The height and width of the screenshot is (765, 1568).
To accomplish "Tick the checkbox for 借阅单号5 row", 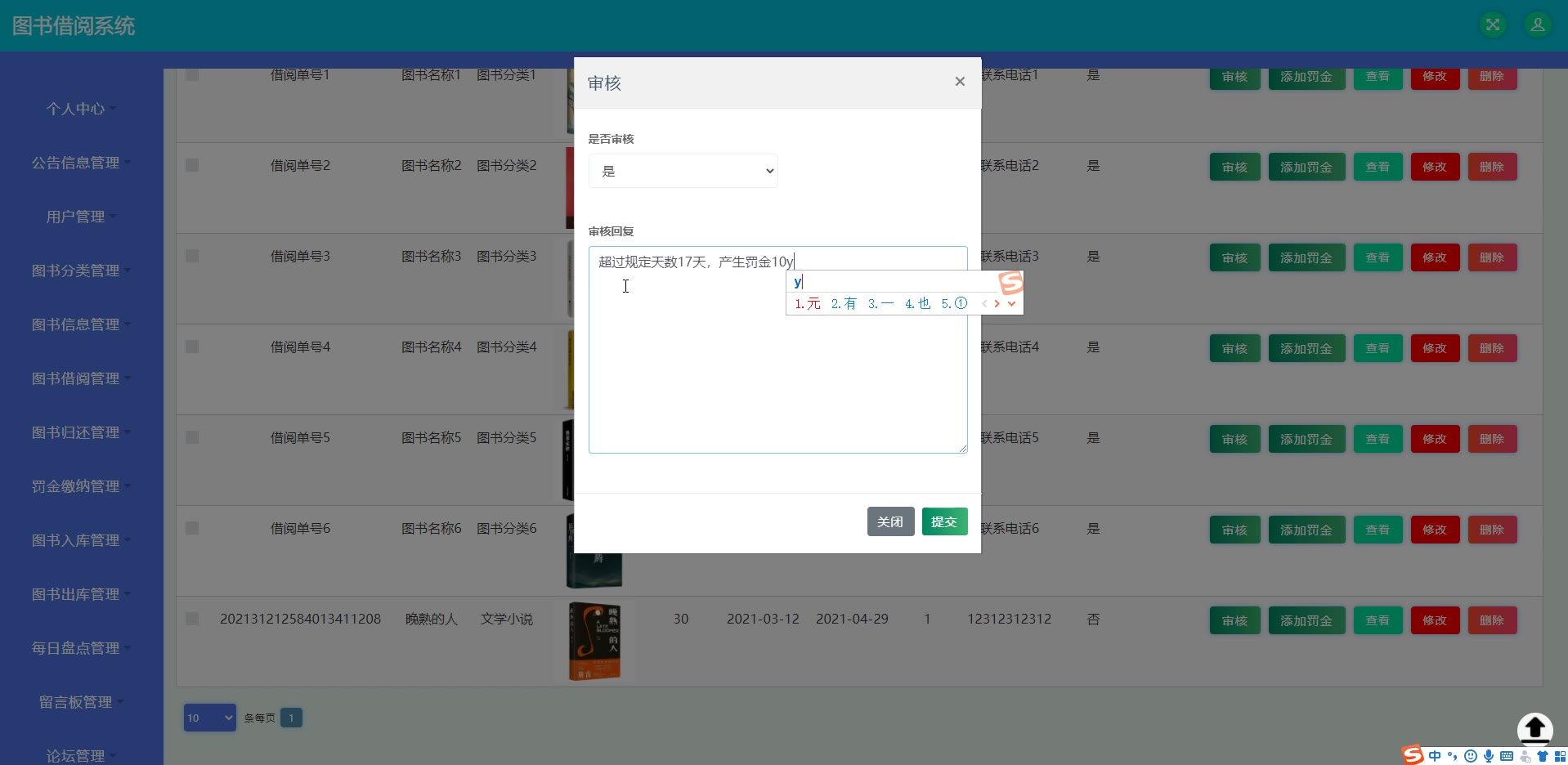I will pyautogui.click(x=192, y=437).
